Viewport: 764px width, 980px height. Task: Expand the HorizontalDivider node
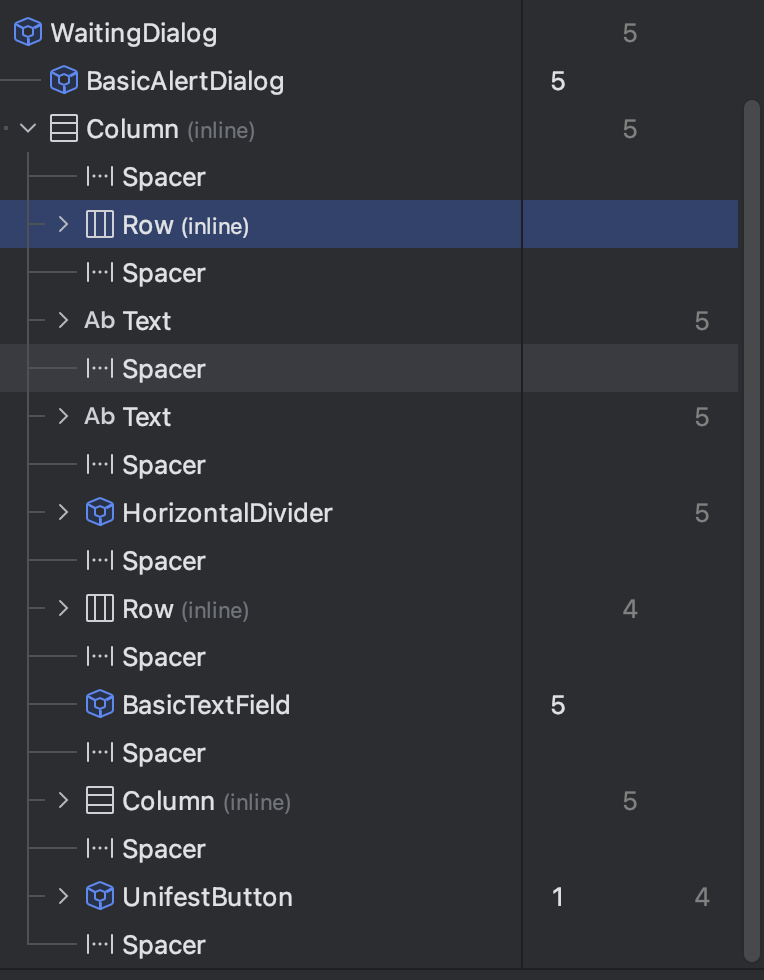pyautogui.click(x=64, y=513)
